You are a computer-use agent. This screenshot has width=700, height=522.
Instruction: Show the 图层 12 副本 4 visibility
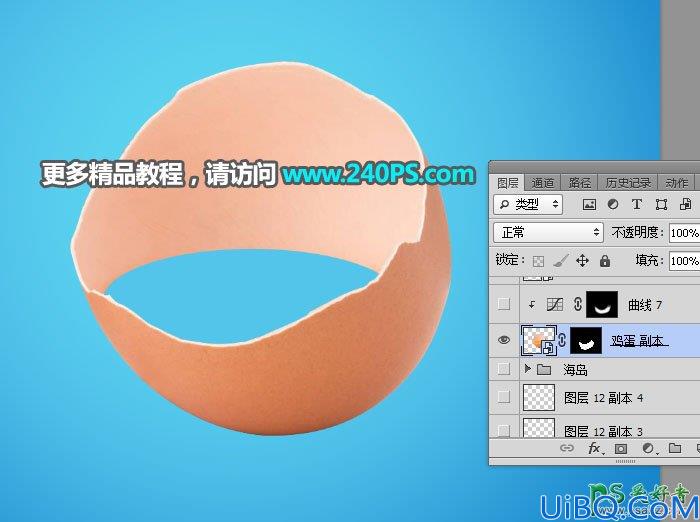click(504, 397)
